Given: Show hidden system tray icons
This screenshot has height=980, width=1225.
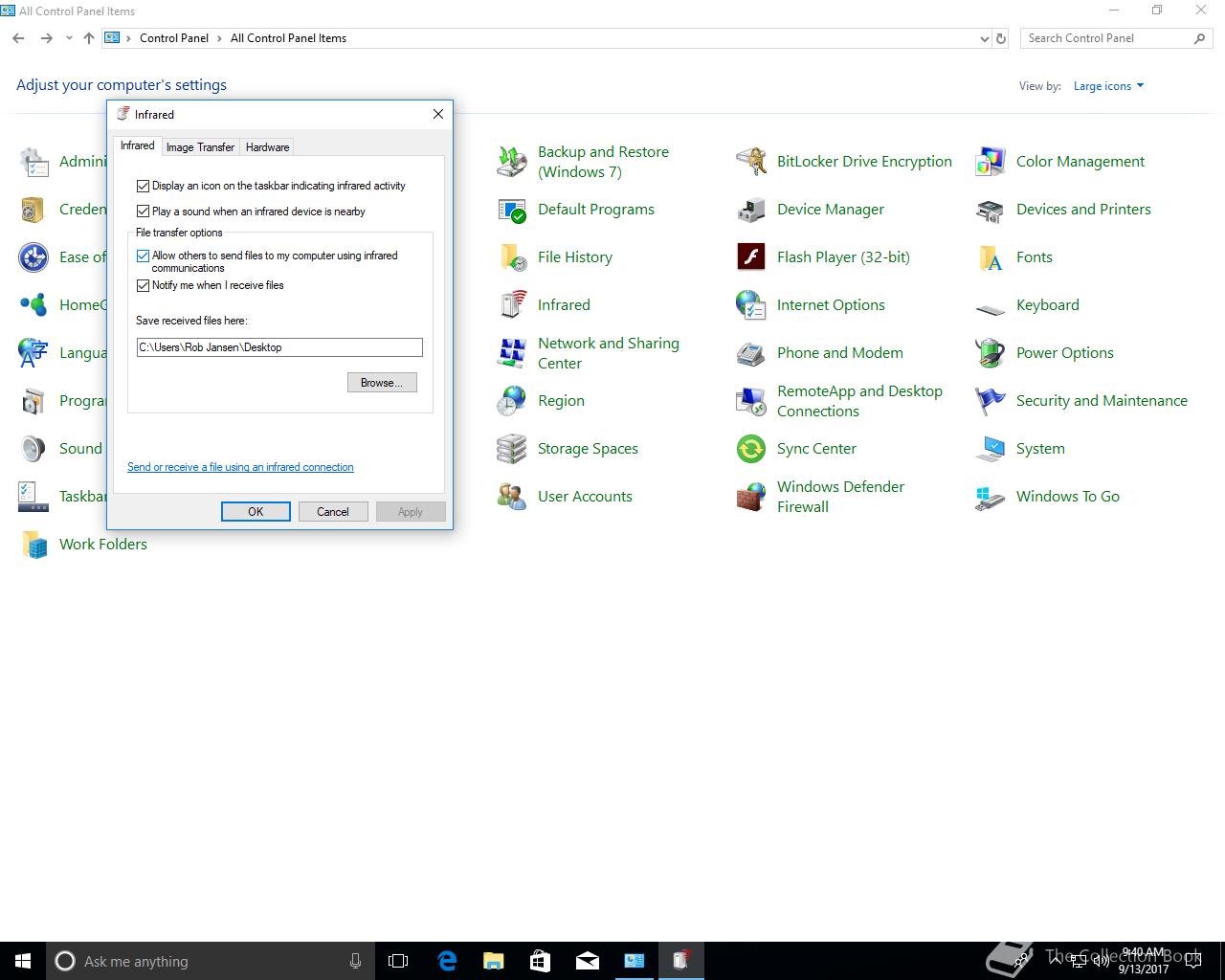Looking at the screenshot, I should coord(1057,960).
